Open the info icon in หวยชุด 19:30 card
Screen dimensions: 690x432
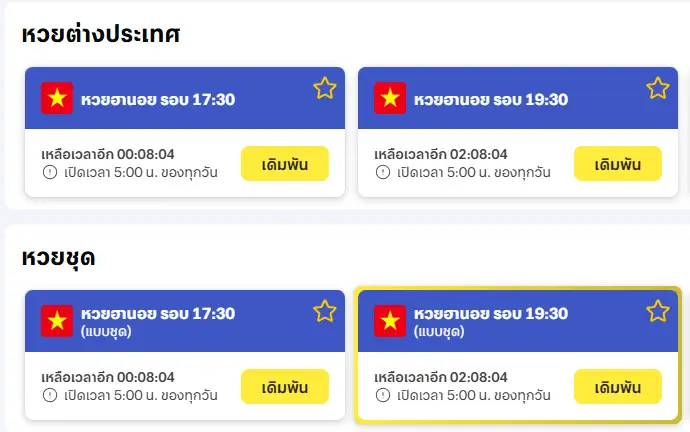click(x=382, y=395)
